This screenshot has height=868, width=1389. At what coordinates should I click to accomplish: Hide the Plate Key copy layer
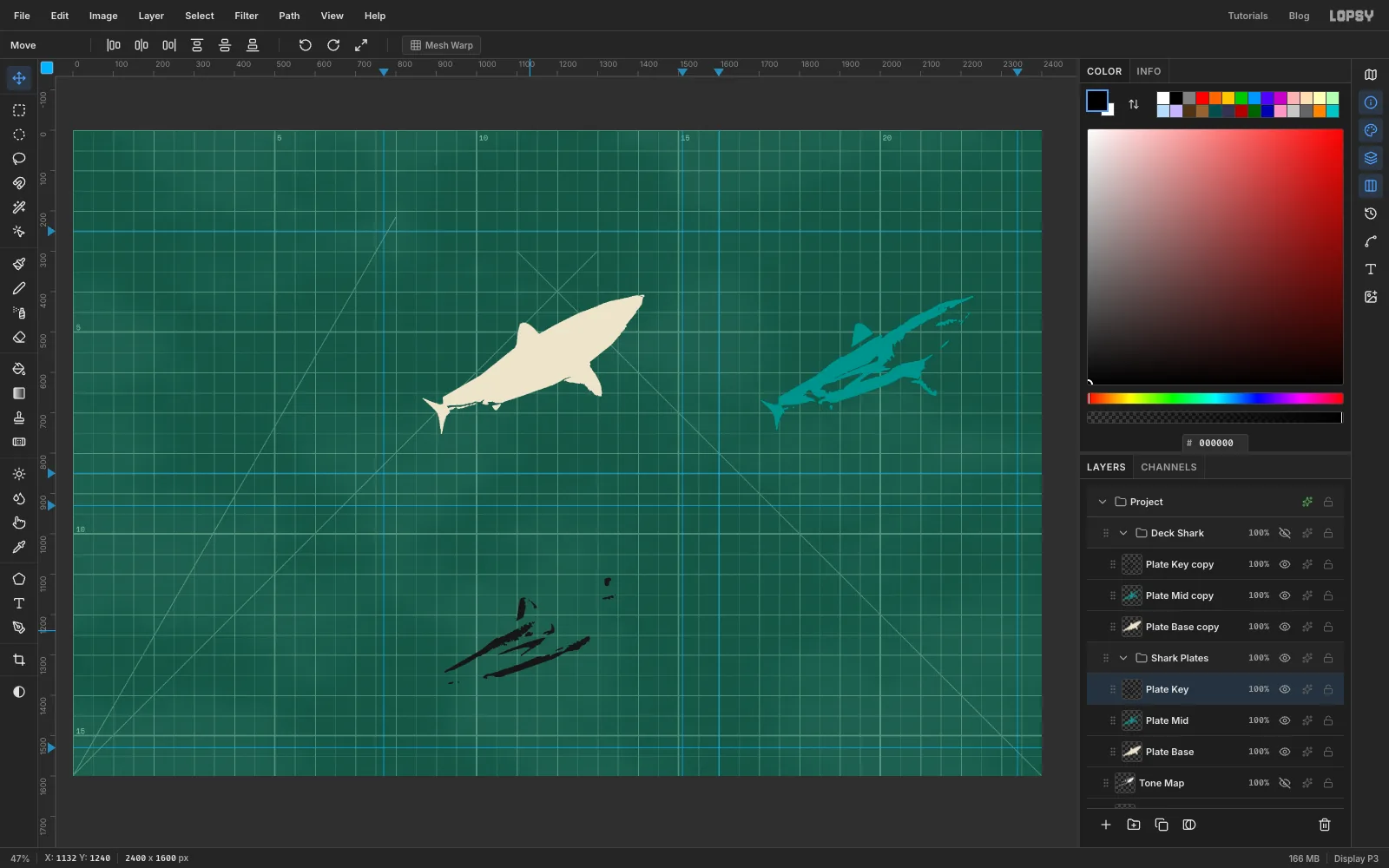pyautogui.click(x=1285, y=564)
